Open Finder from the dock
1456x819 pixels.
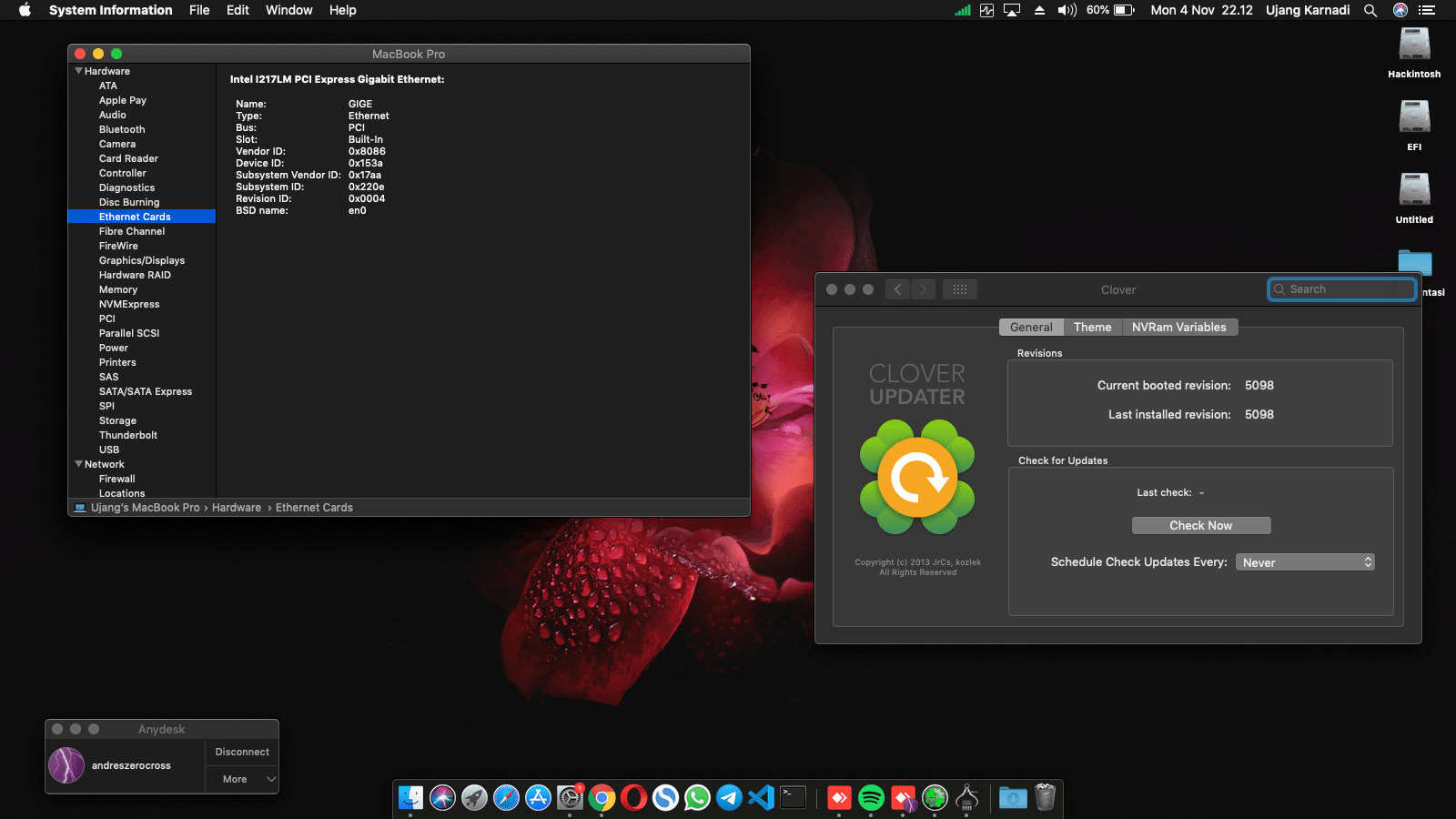[410, 798]
